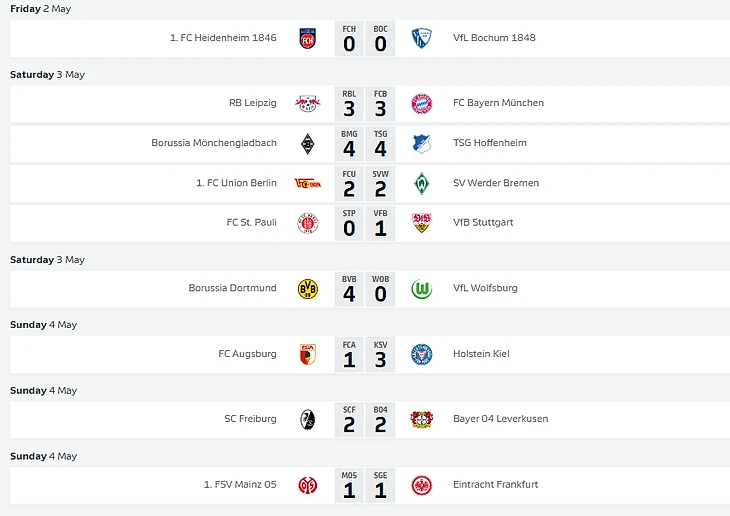Click the SV Werder Bremen crest
The width and height of the screenshot is (730, 516).
pos(421,183)
